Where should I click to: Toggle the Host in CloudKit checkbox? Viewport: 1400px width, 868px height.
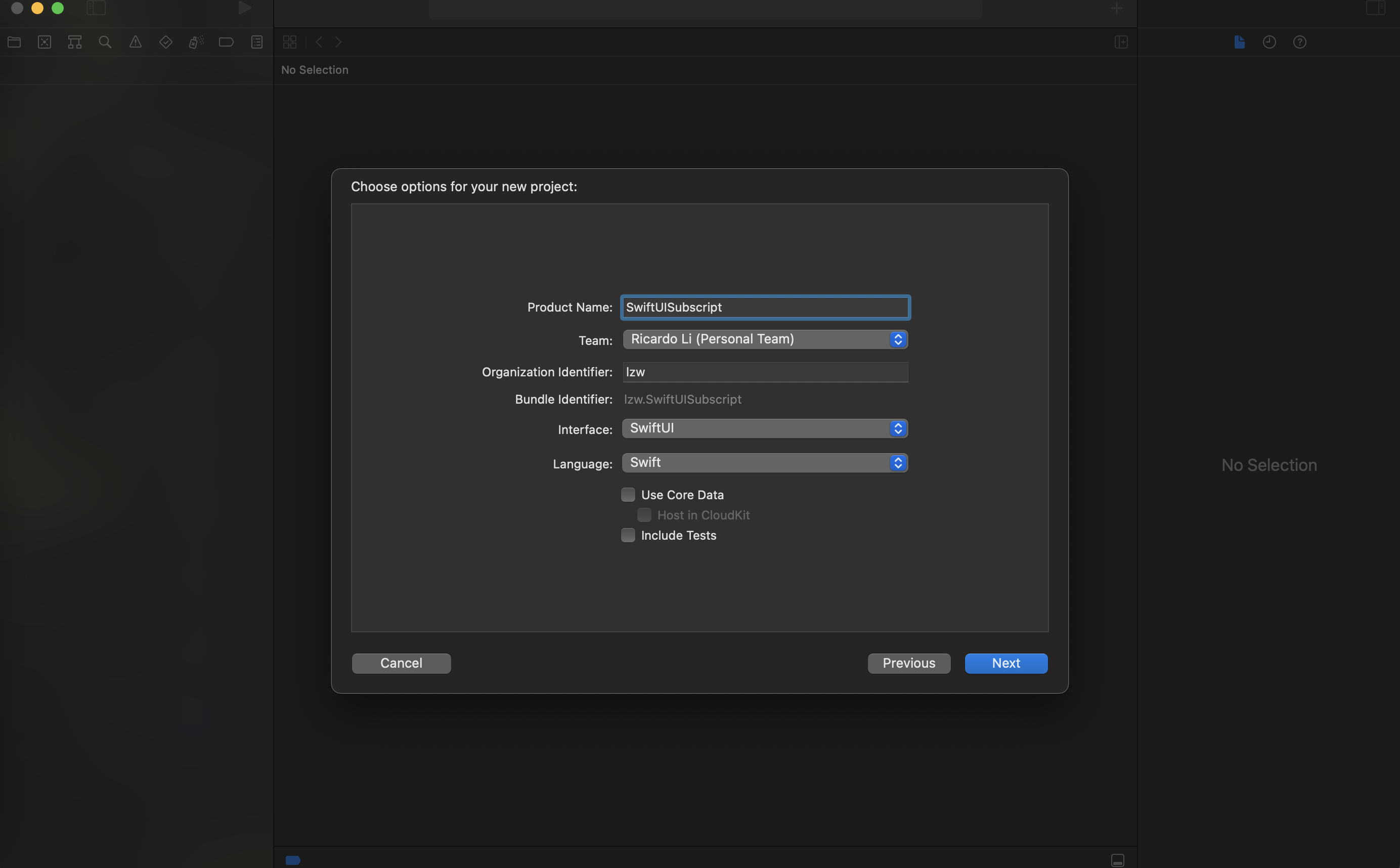click(x=644, y=515)
